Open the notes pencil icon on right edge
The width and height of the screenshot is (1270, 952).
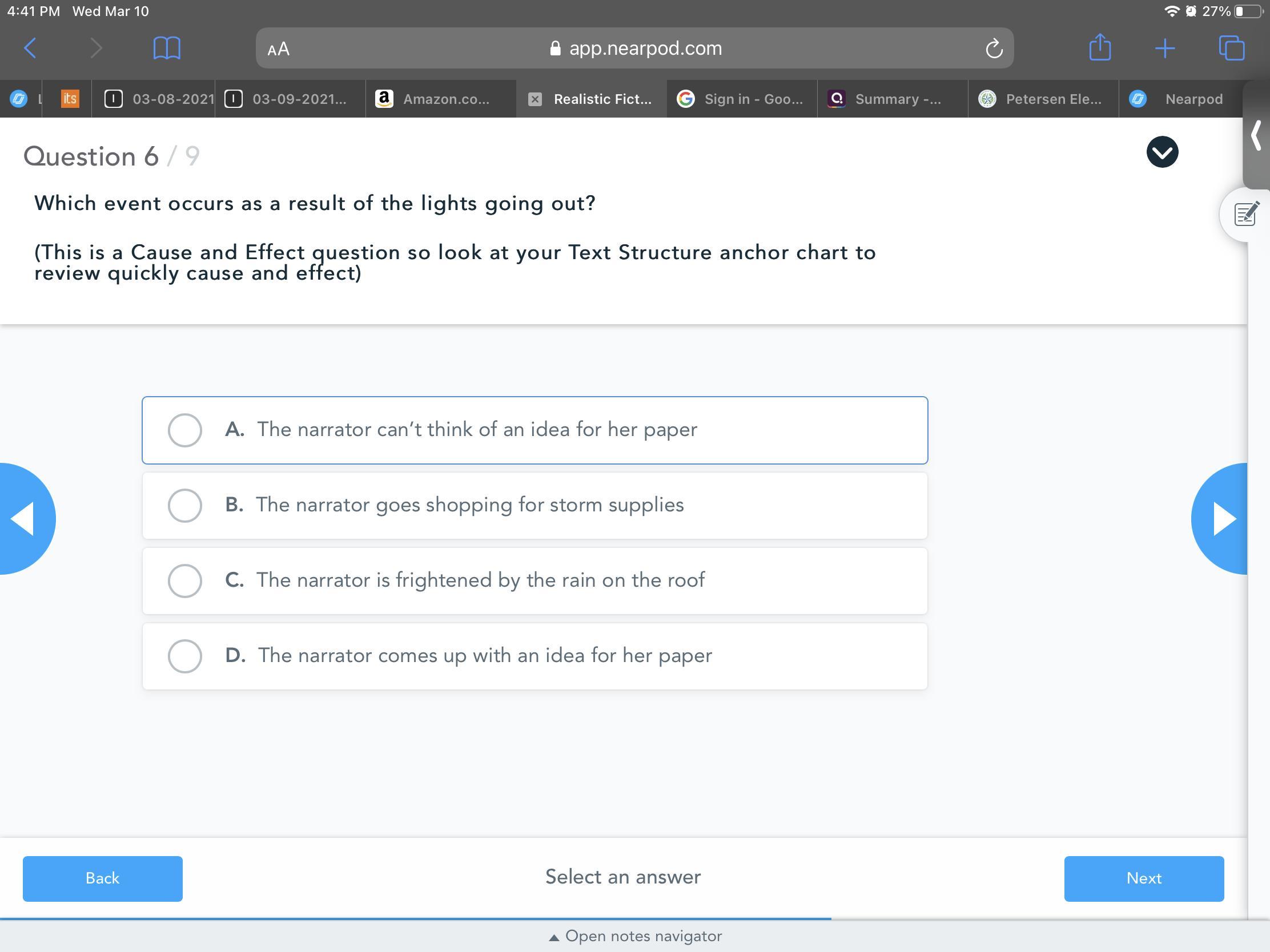(1245, 215)
